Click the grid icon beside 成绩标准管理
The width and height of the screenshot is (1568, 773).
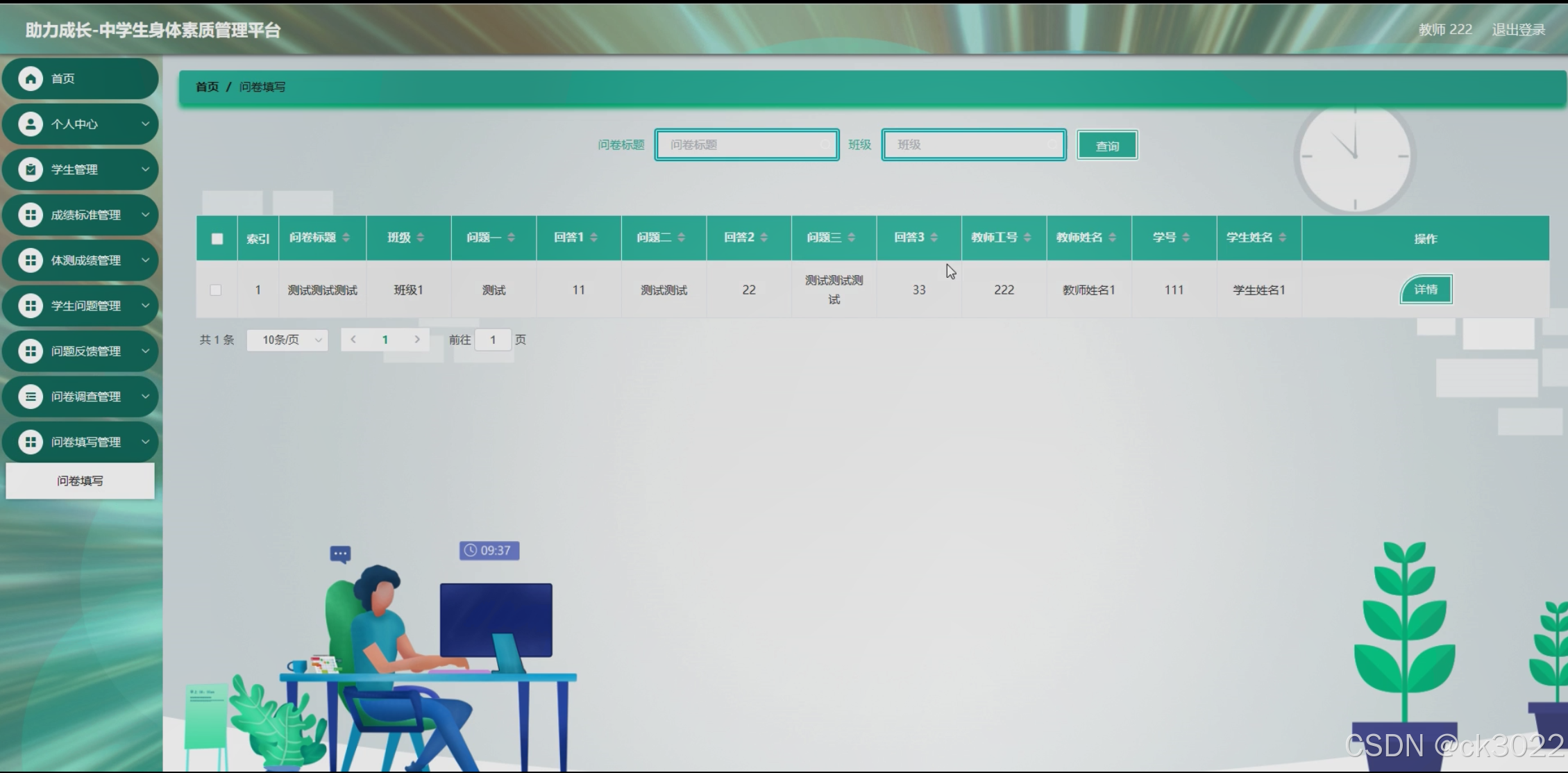click(30, 215)
